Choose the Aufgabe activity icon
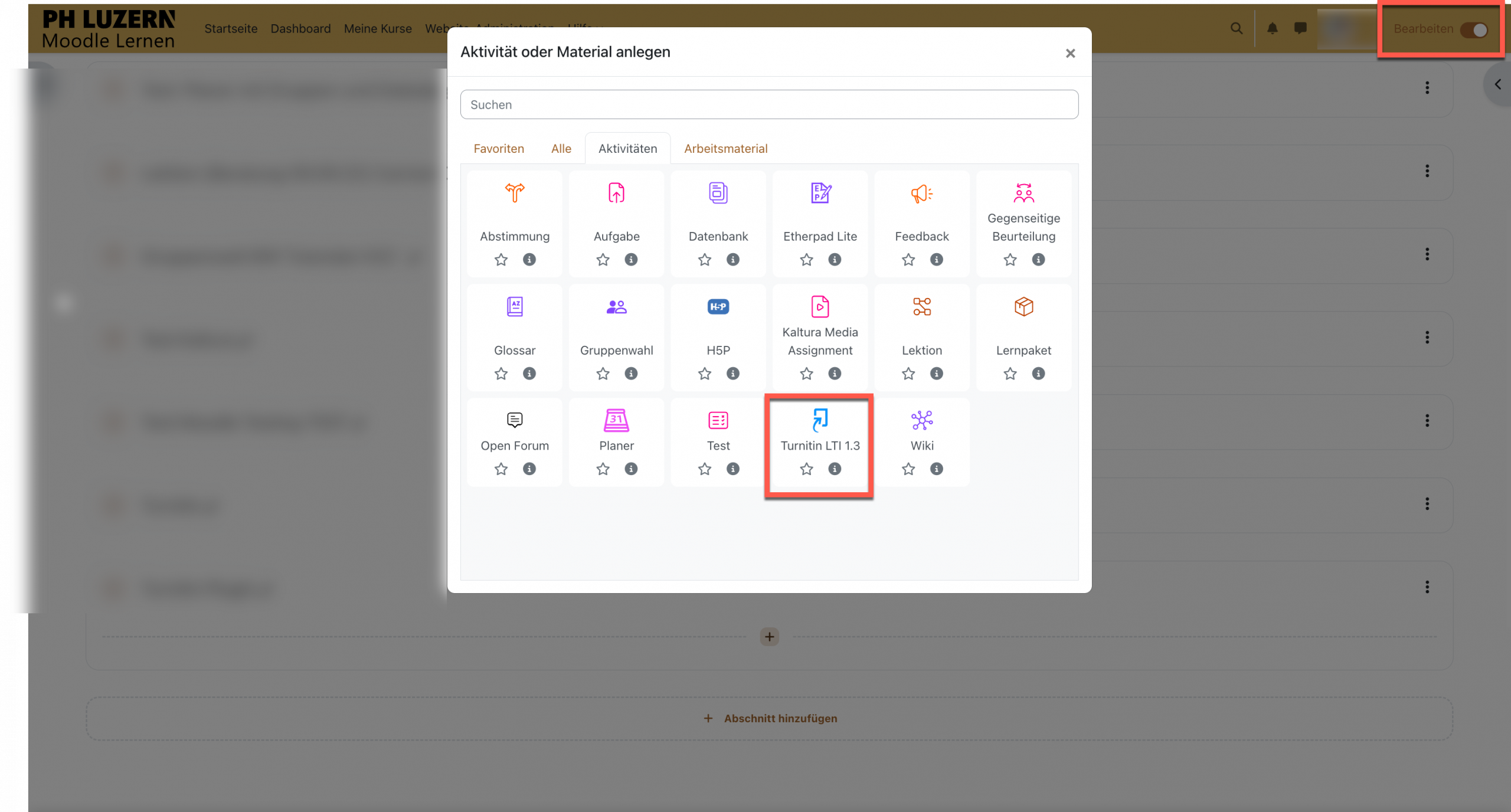This screenshot has width=1511, height=812. tap(616, 193)
